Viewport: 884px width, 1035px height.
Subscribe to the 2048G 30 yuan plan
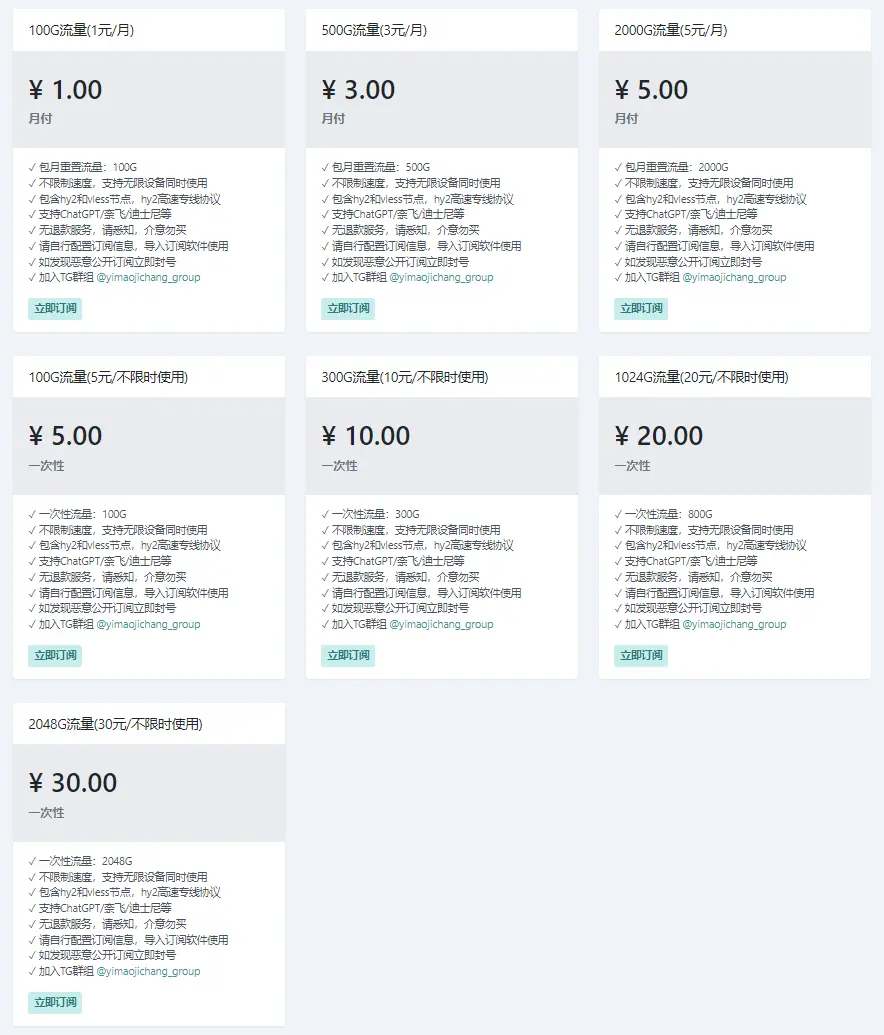tap(55, 1003)
